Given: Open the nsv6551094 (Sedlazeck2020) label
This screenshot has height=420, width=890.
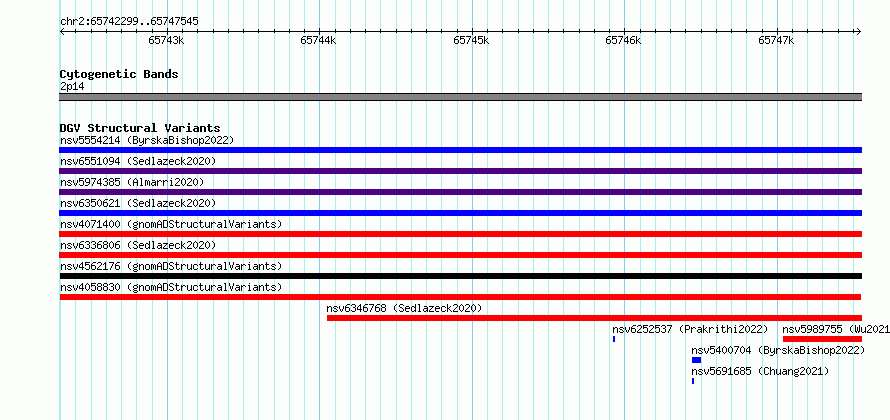Looking at the screenshot, I should 138,161.
